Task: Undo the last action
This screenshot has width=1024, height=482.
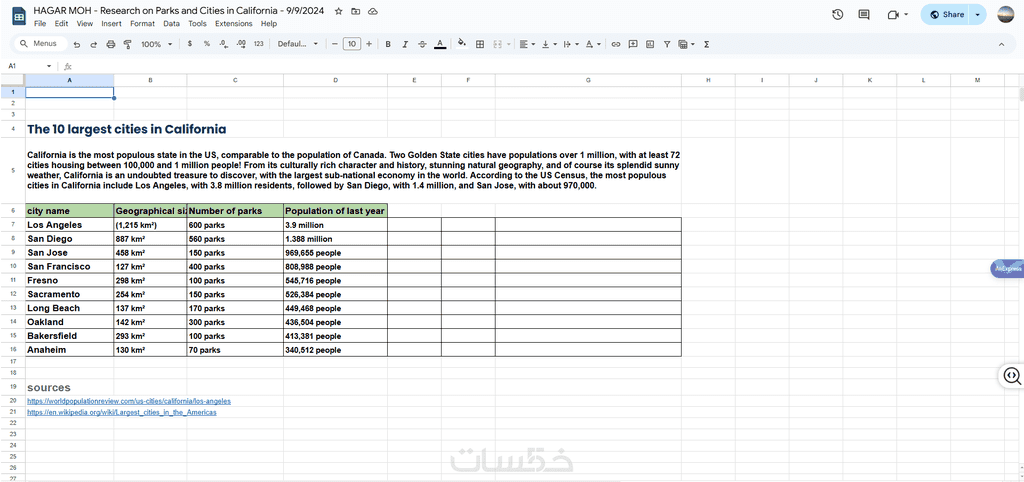Action: click(x=77, y=44)
